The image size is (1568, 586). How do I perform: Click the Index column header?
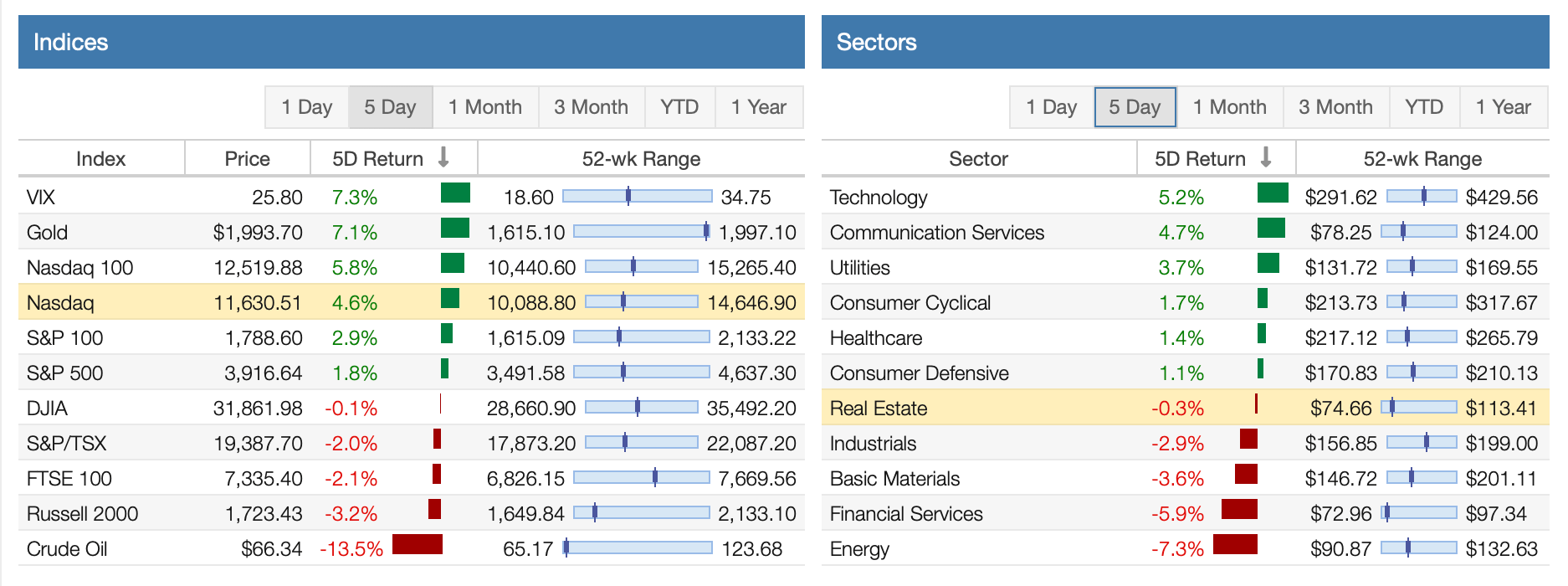coord(101,158)
